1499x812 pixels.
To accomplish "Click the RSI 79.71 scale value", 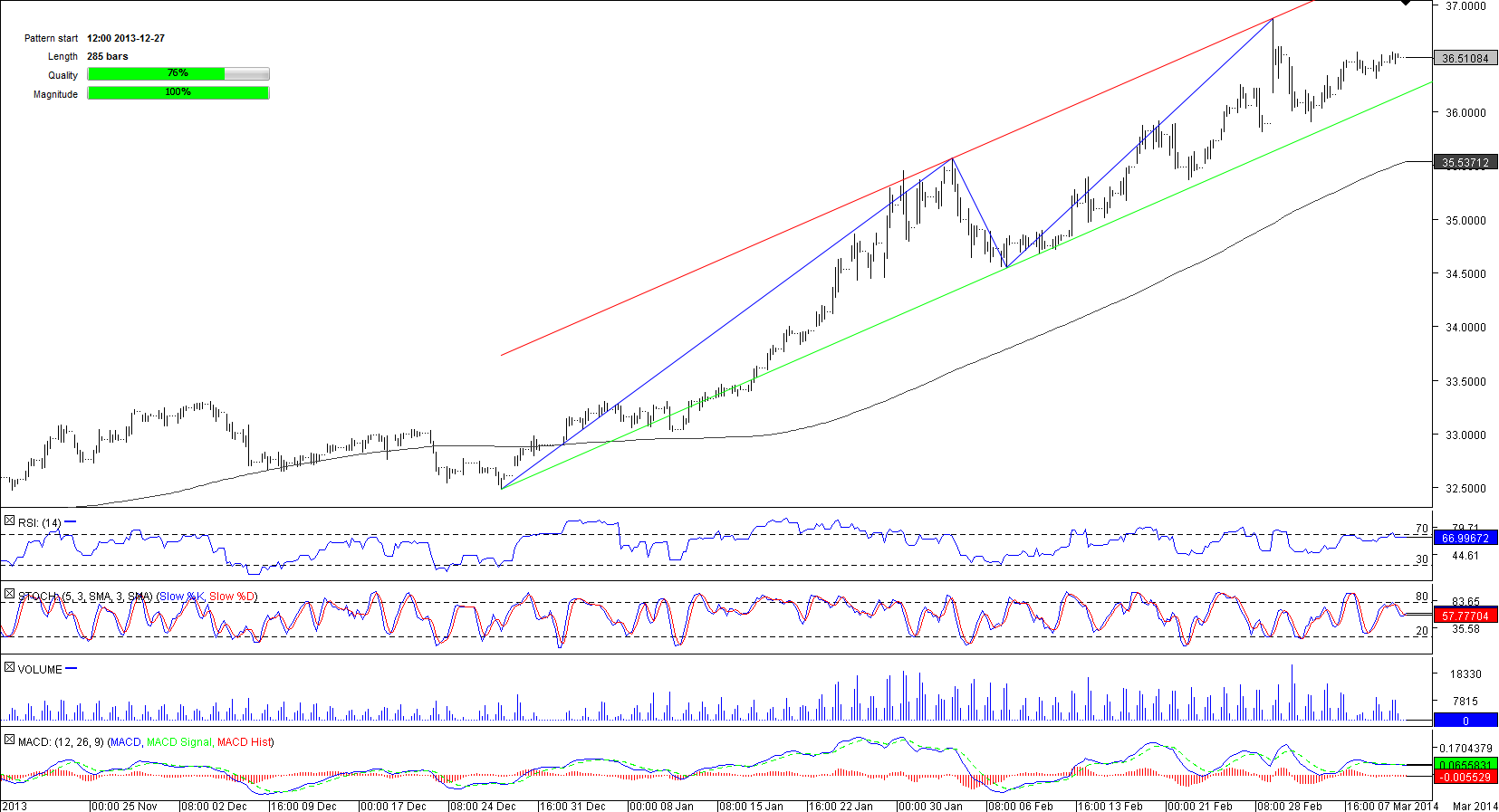I will point(1465,528).
